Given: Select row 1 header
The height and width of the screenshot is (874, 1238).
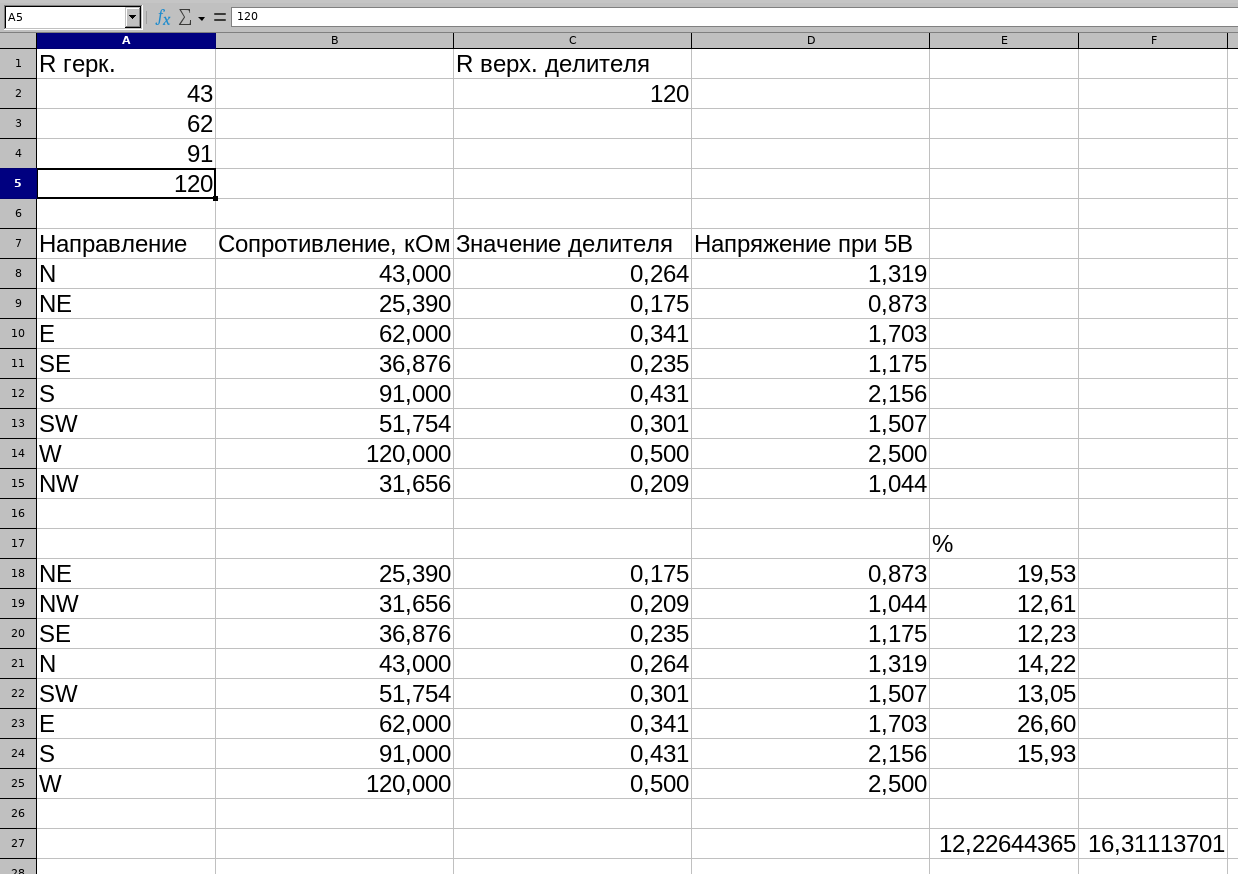Looking at the screenshot, I should tap(18, 63).
